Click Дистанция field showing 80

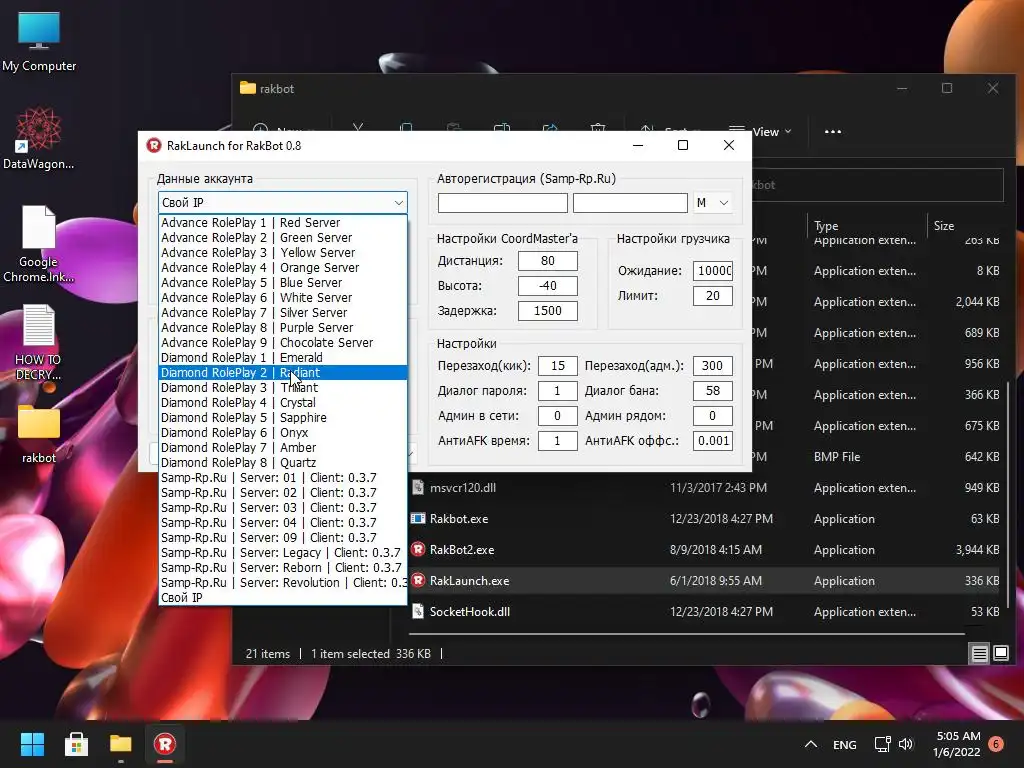click(547, 261)
